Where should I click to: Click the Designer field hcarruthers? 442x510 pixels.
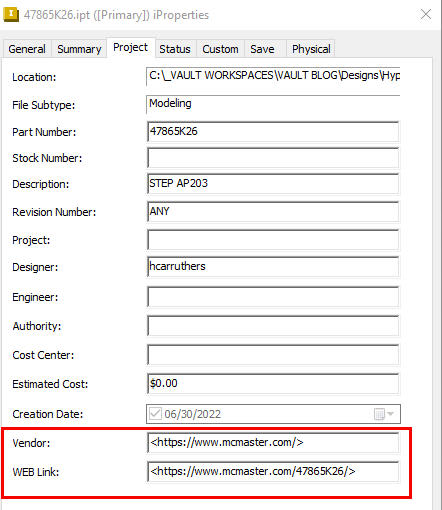(273, 267)
